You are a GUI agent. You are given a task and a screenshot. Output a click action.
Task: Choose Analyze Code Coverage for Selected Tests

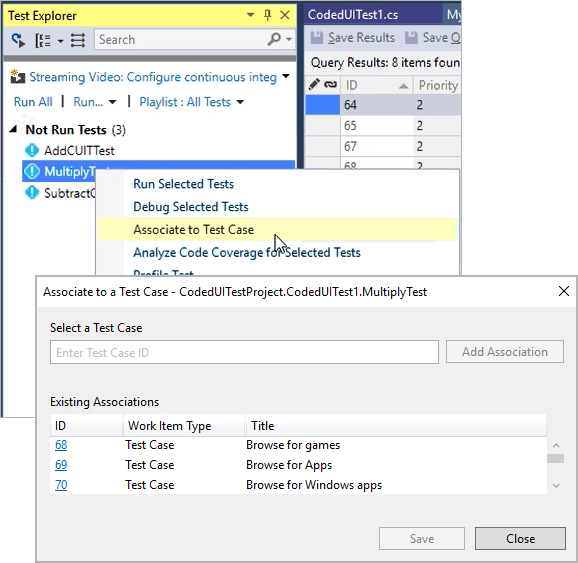pyautogui.click(x=247, y=253)
